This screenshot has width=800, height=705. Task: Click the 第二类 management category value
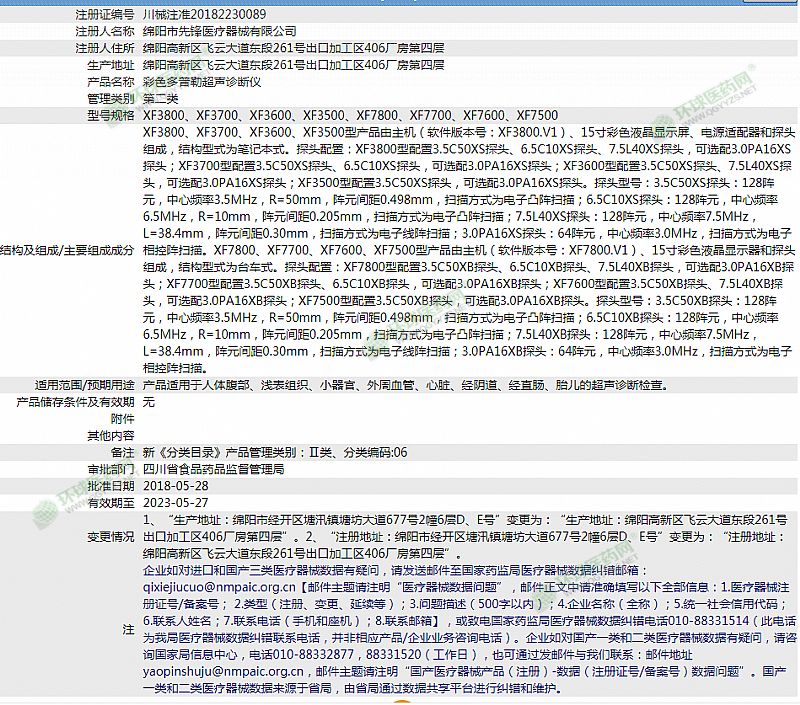pos(161,98)
